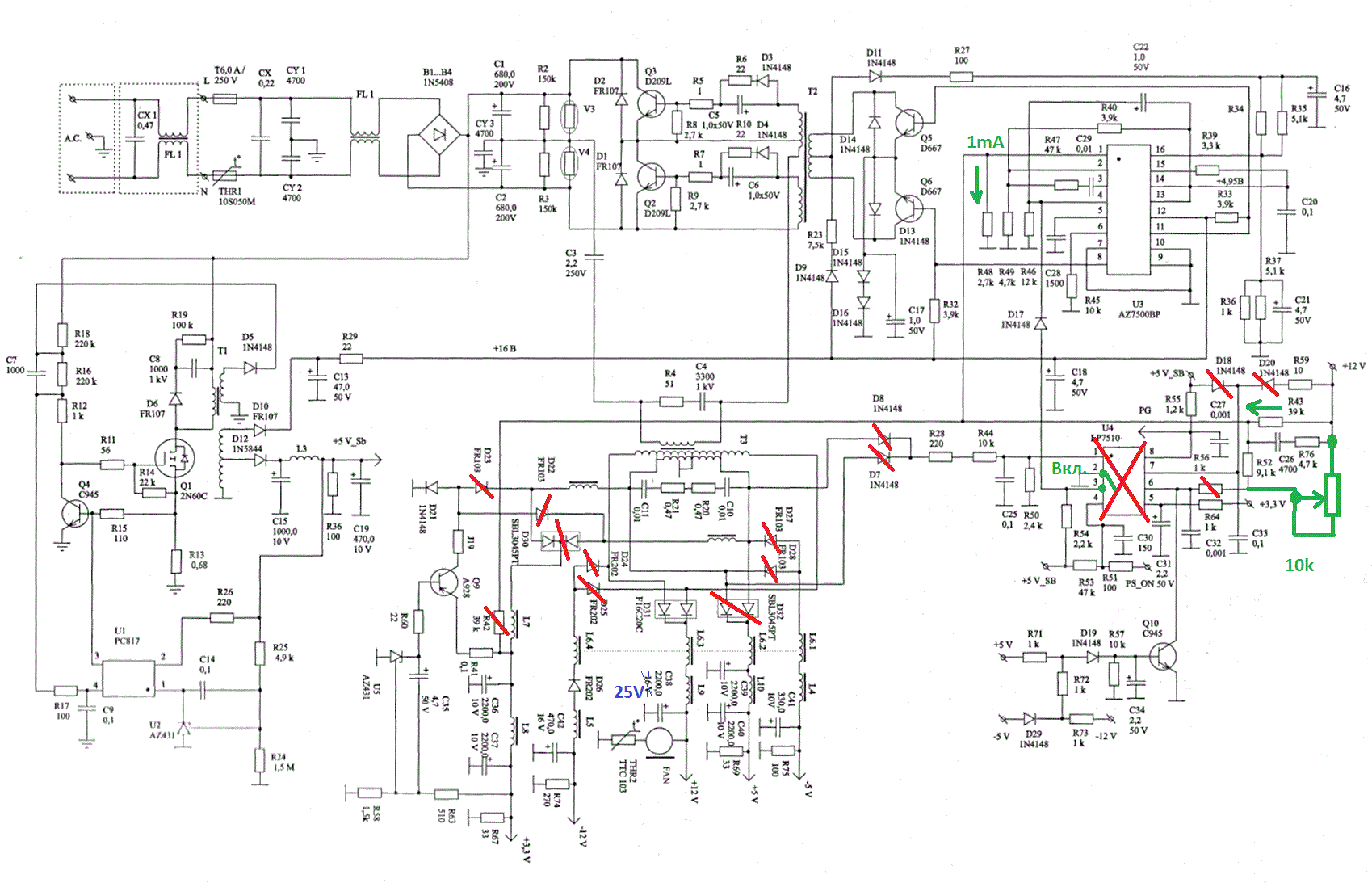This screenshot has width=1372, height=883.
Task: Click the "C16" capacitor designator
Action: pos(1341,88)
